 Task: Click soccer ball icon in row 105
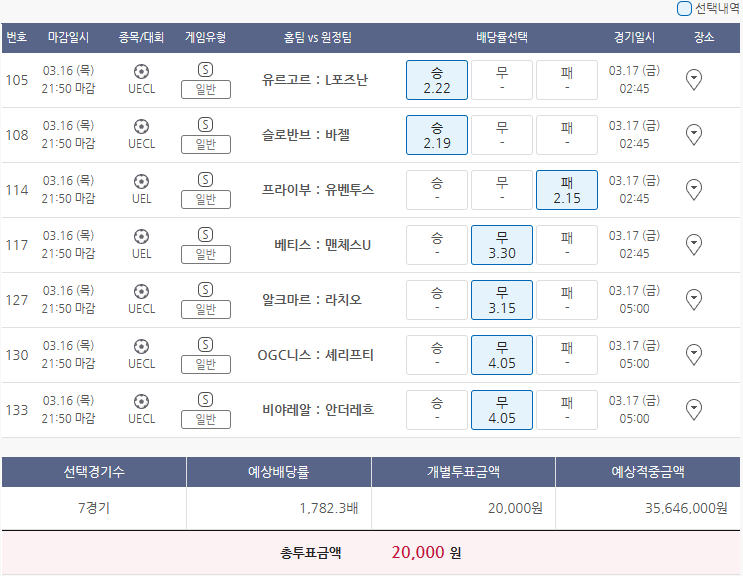[141, 72]
